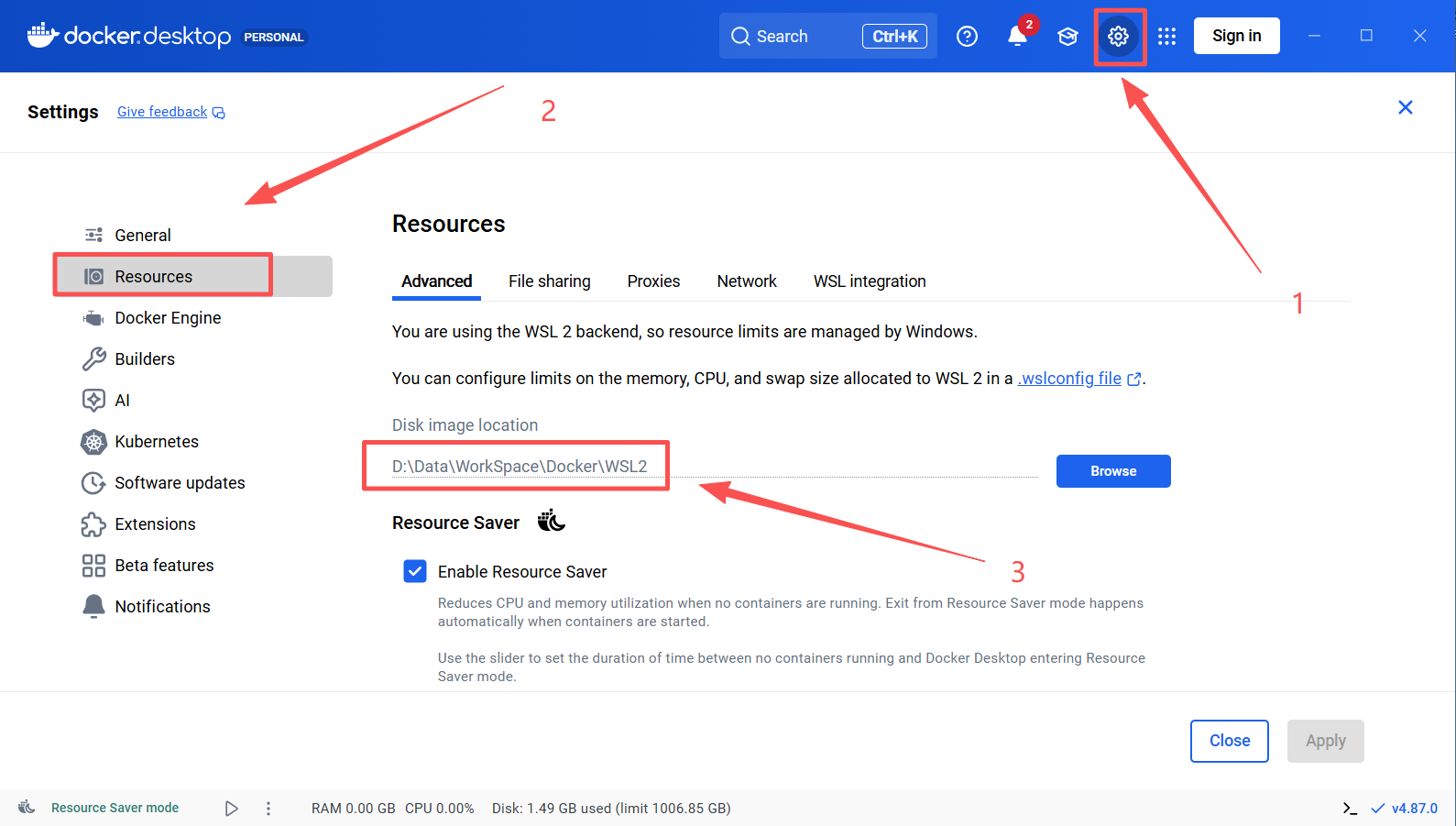Click the Disk usage status text
The height and width of the screenshot is (826, 1456).
coord(611,808)
